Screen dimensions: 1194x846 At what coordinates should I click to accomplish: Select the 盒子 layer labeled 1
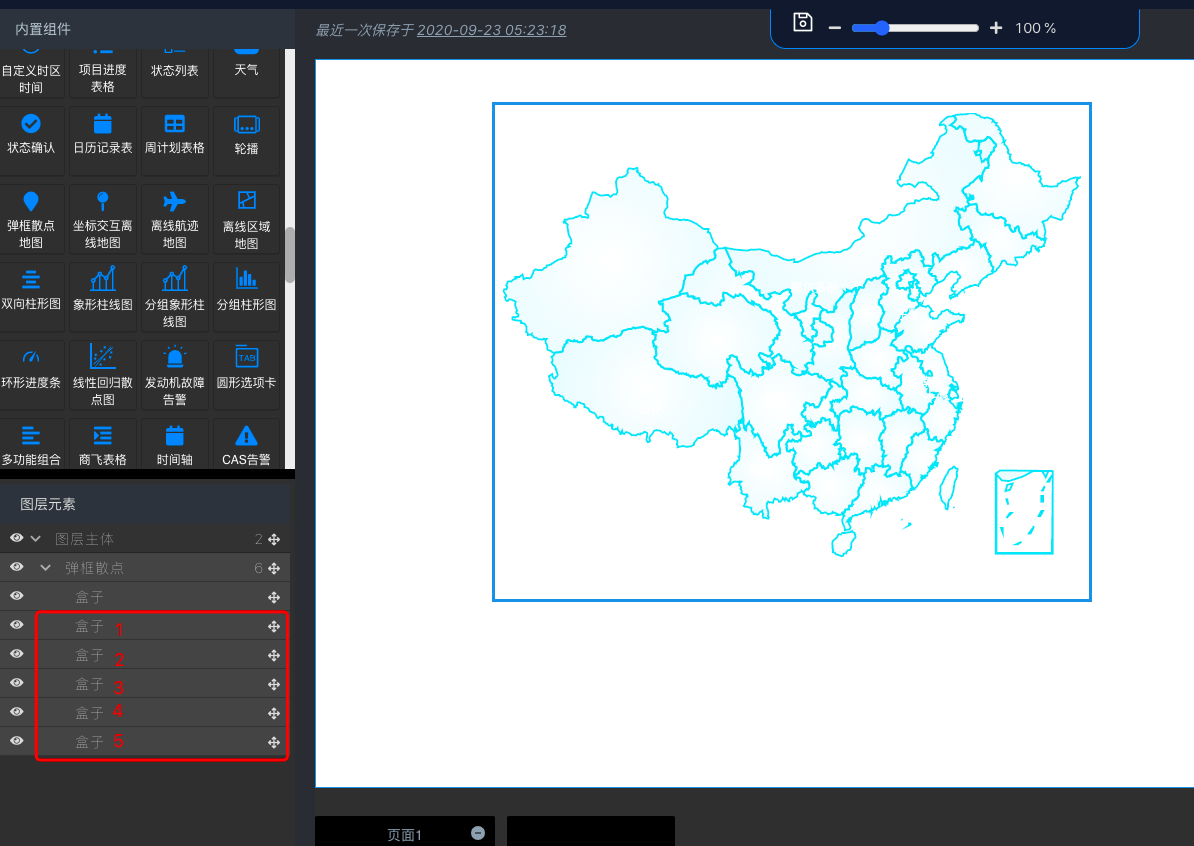pos(90,626)
